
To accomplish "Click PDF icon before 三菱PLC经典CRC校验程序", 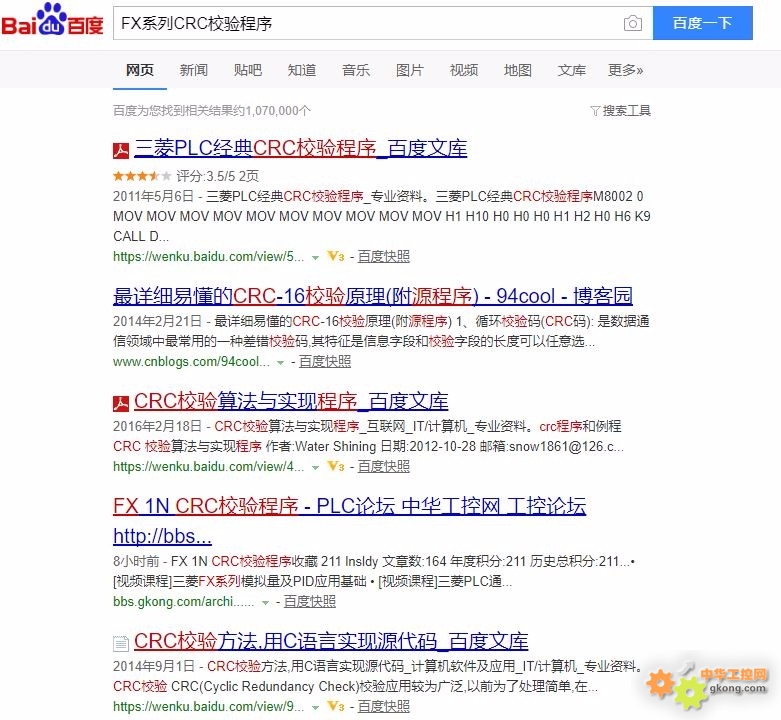I will coord(121,150).
